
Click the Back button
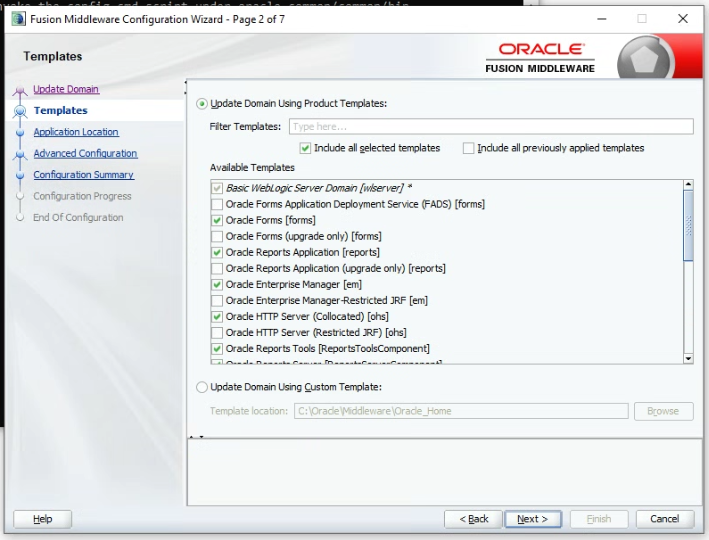473,519
